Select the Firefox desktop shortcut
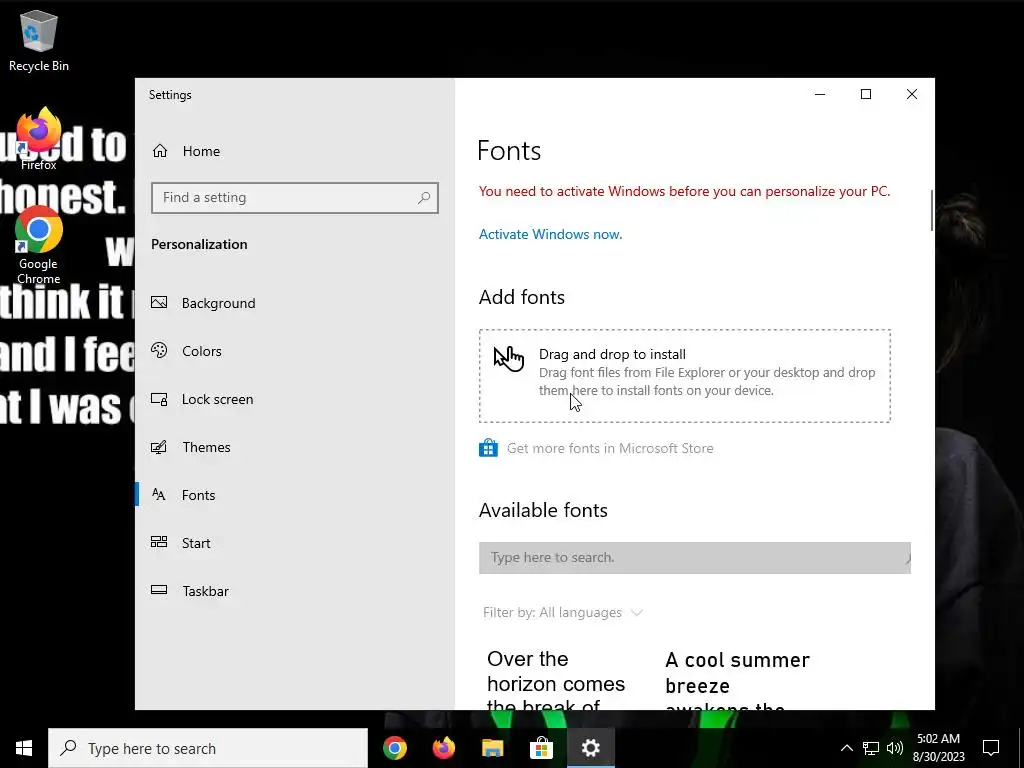The image size is (1024, 768). 39,138
